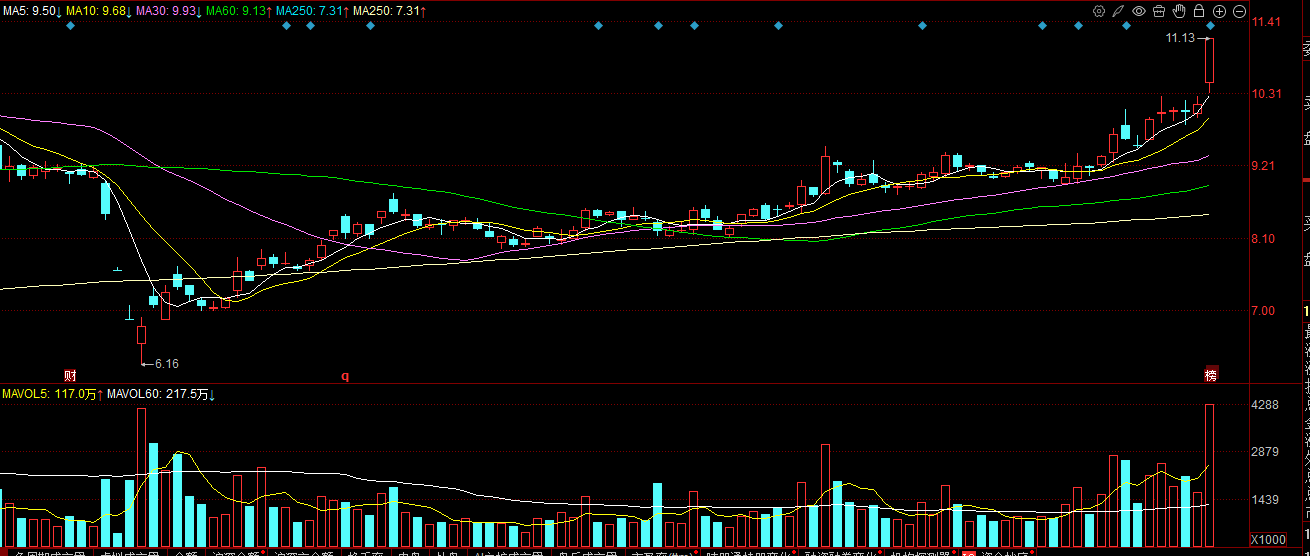Click the 11.41 price axis label
This screenshot has height=556, width=1310.
(1267, 21)
